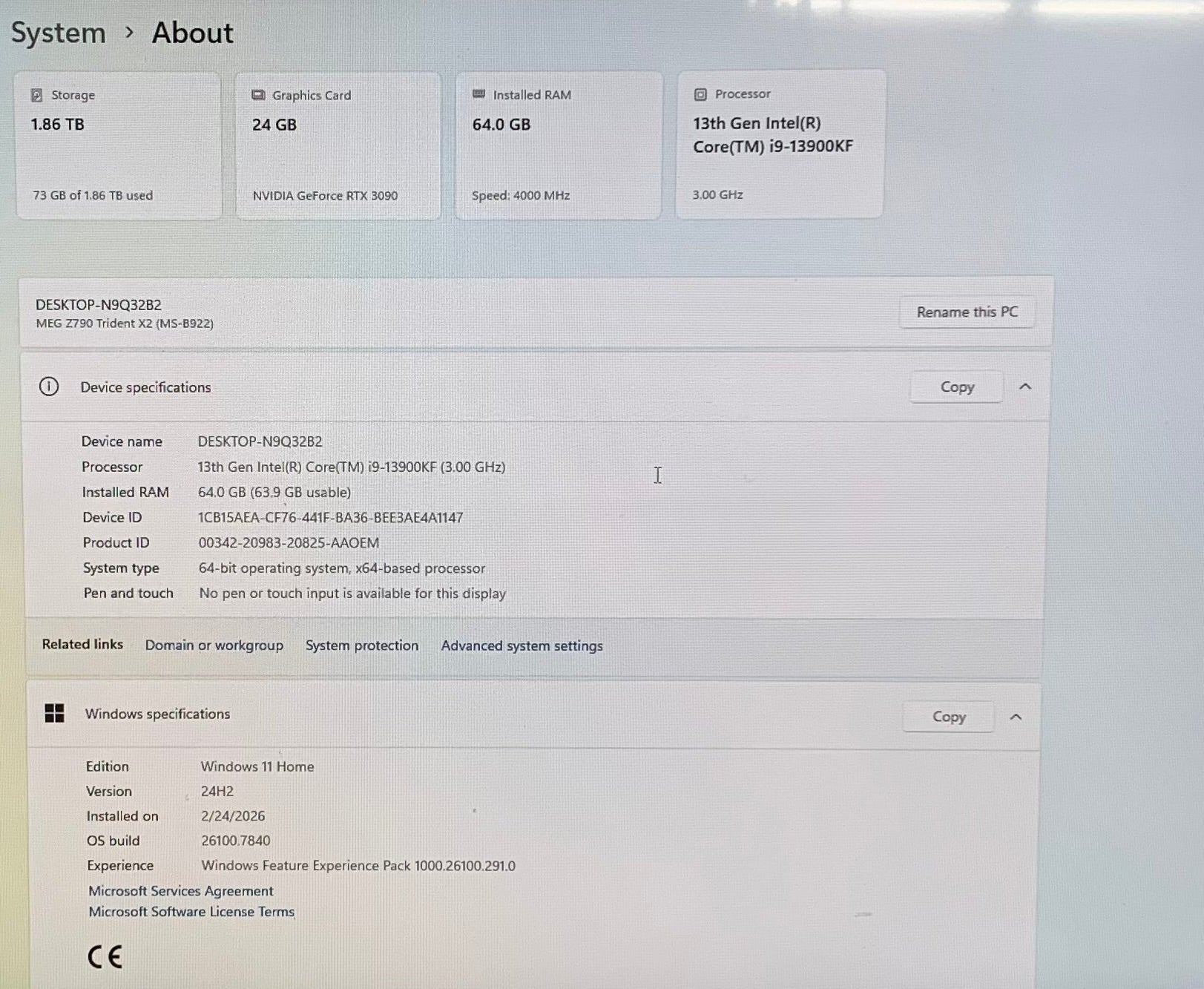Image resolution: width=1204 pixels, height=989 pixels.
Task: Collapse the Windows specifications section
Action: (x=1016, y=717)
